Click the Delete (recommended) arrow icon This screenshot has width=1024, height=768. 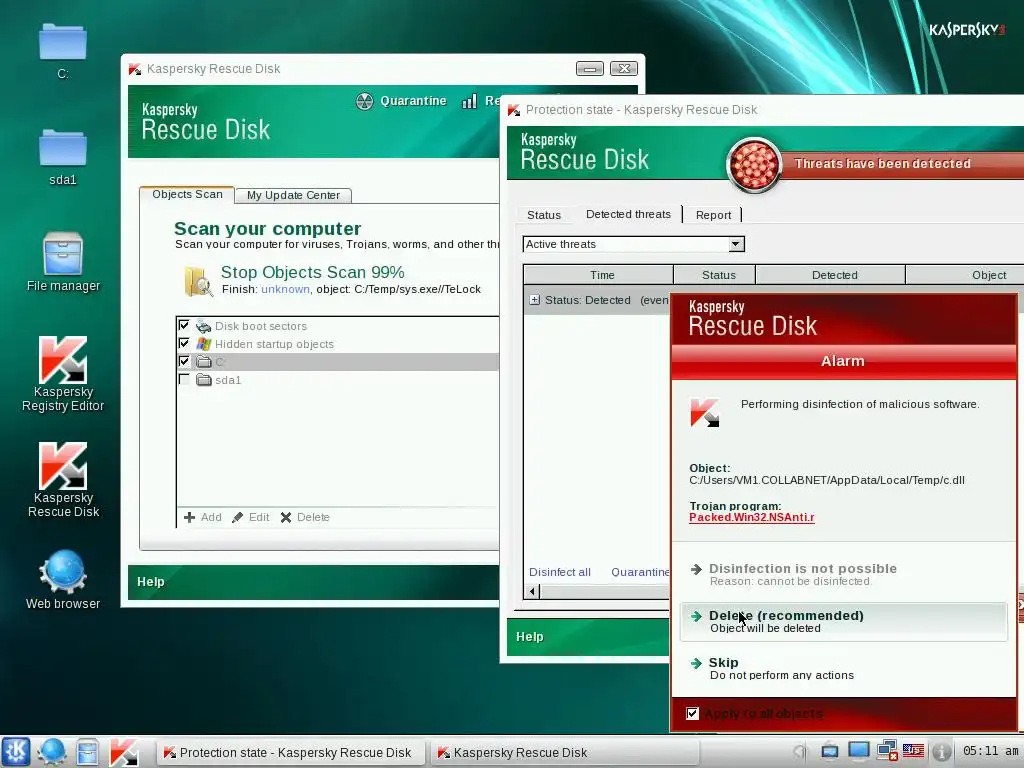coord(696,616)
